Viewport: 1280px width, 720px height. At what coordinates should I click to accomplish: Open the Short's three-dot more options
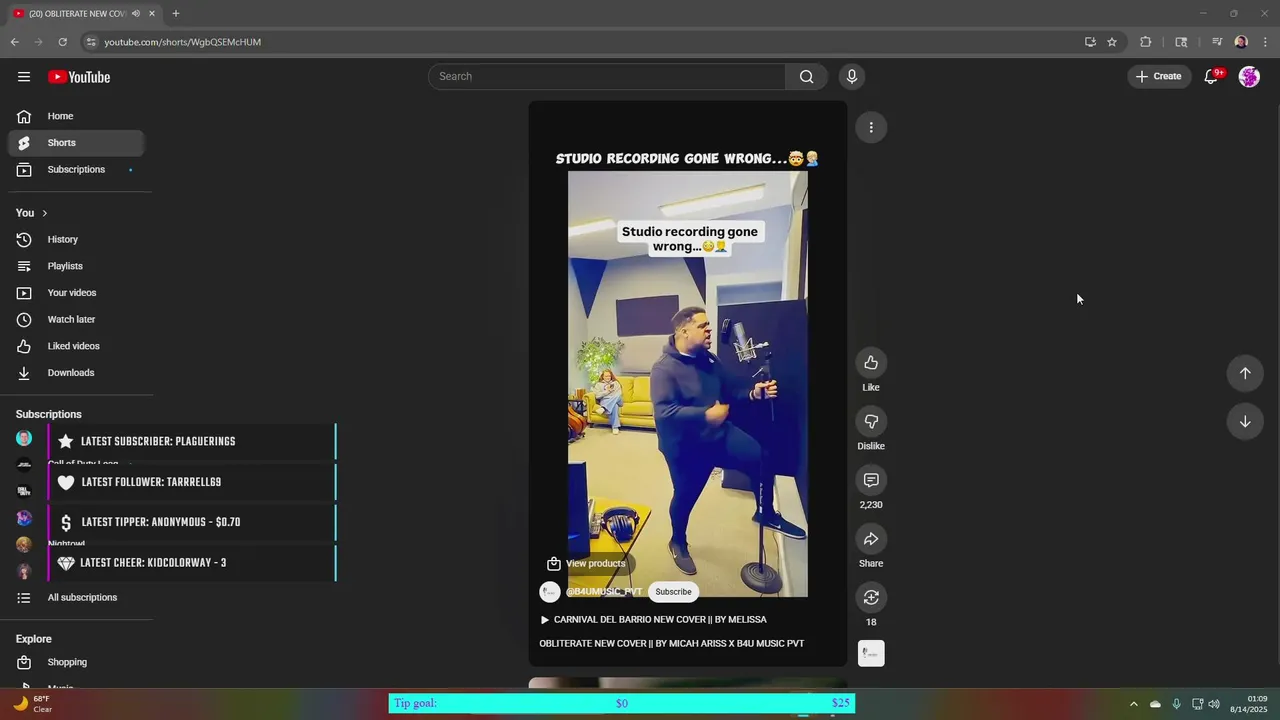pos(871,127)
